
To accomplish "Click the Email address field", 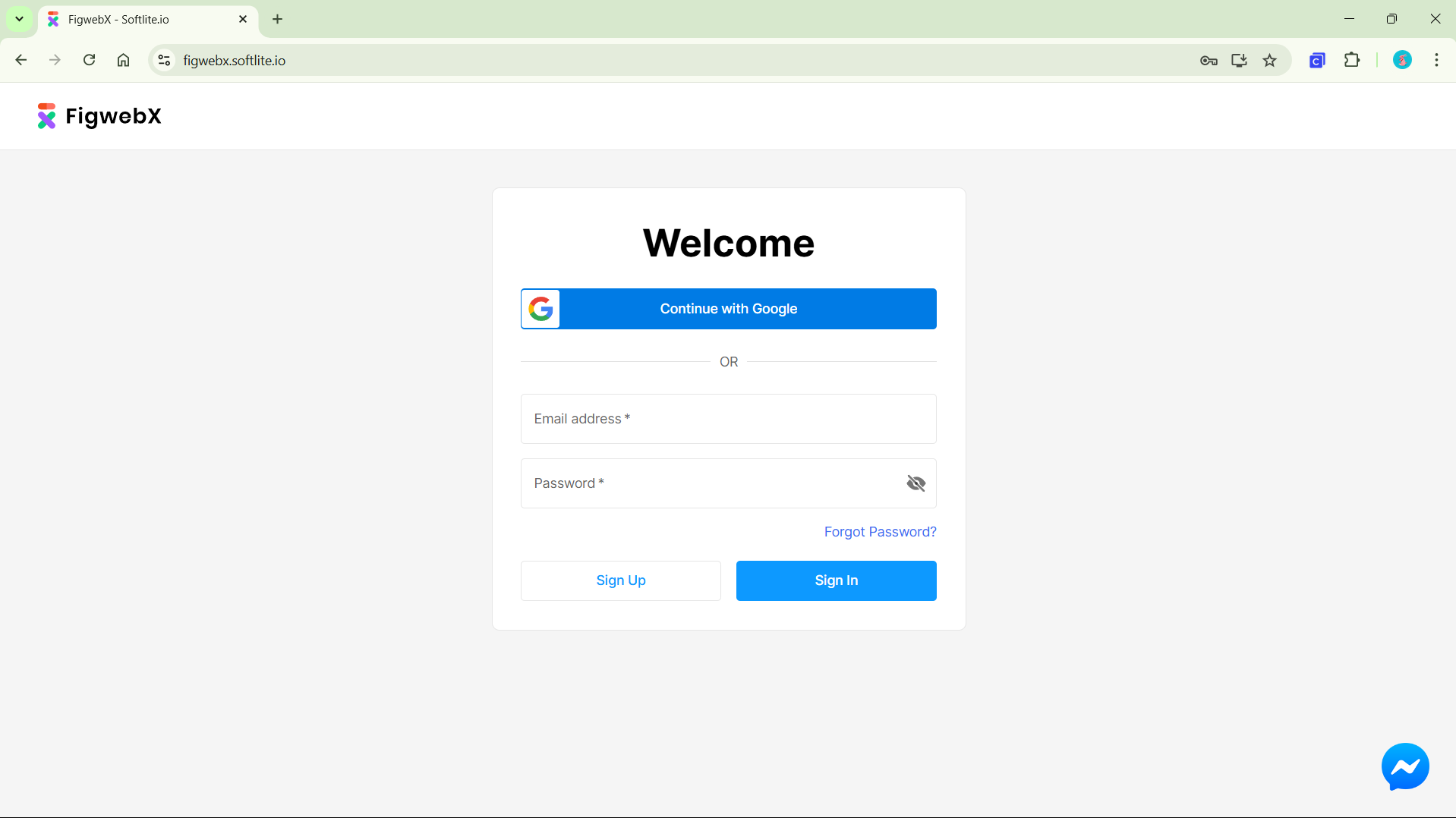I will coord(728,419).
